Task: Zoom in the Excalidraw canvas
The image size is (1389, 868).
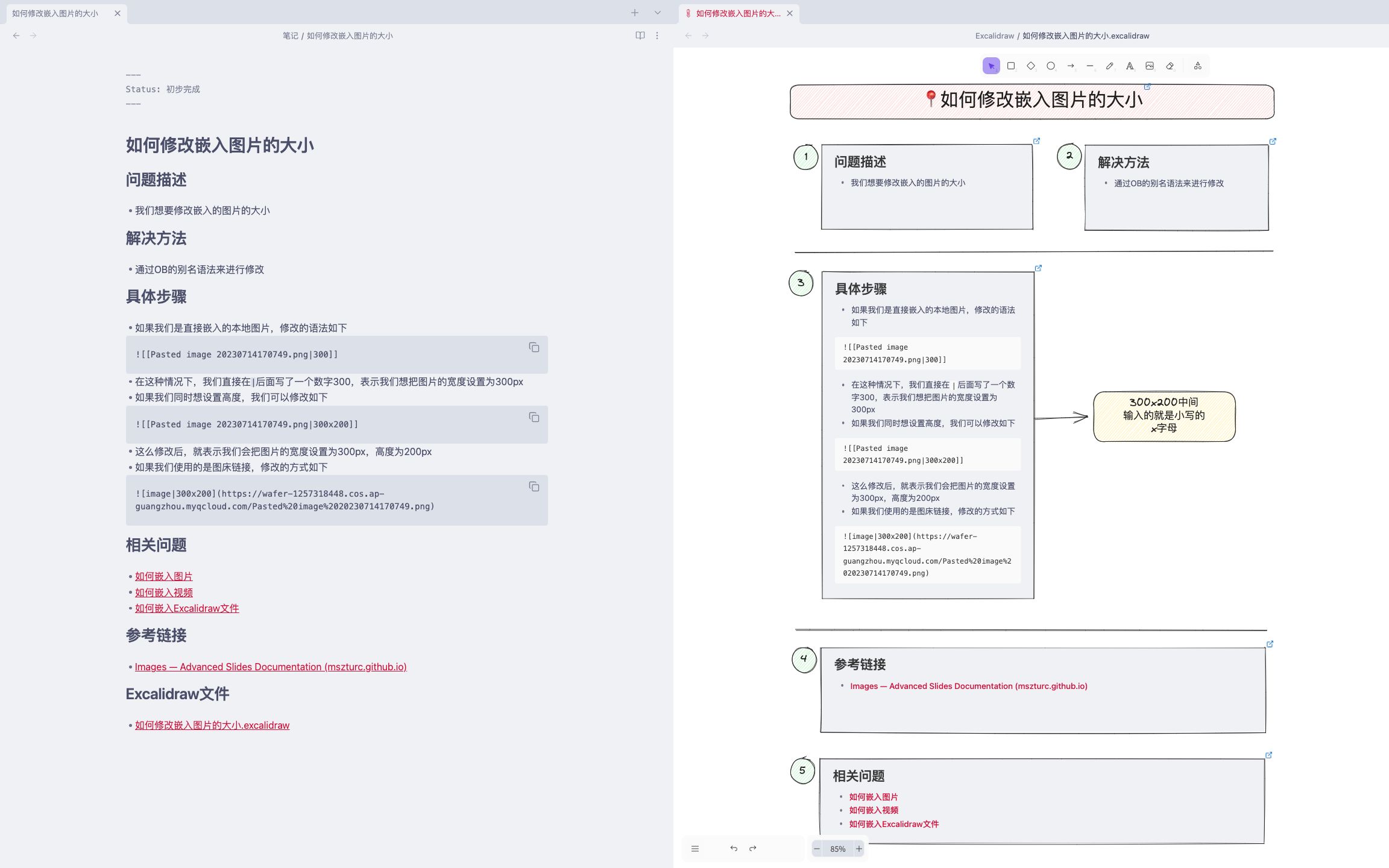Action: pyautogui.click(x=859, y=849)
